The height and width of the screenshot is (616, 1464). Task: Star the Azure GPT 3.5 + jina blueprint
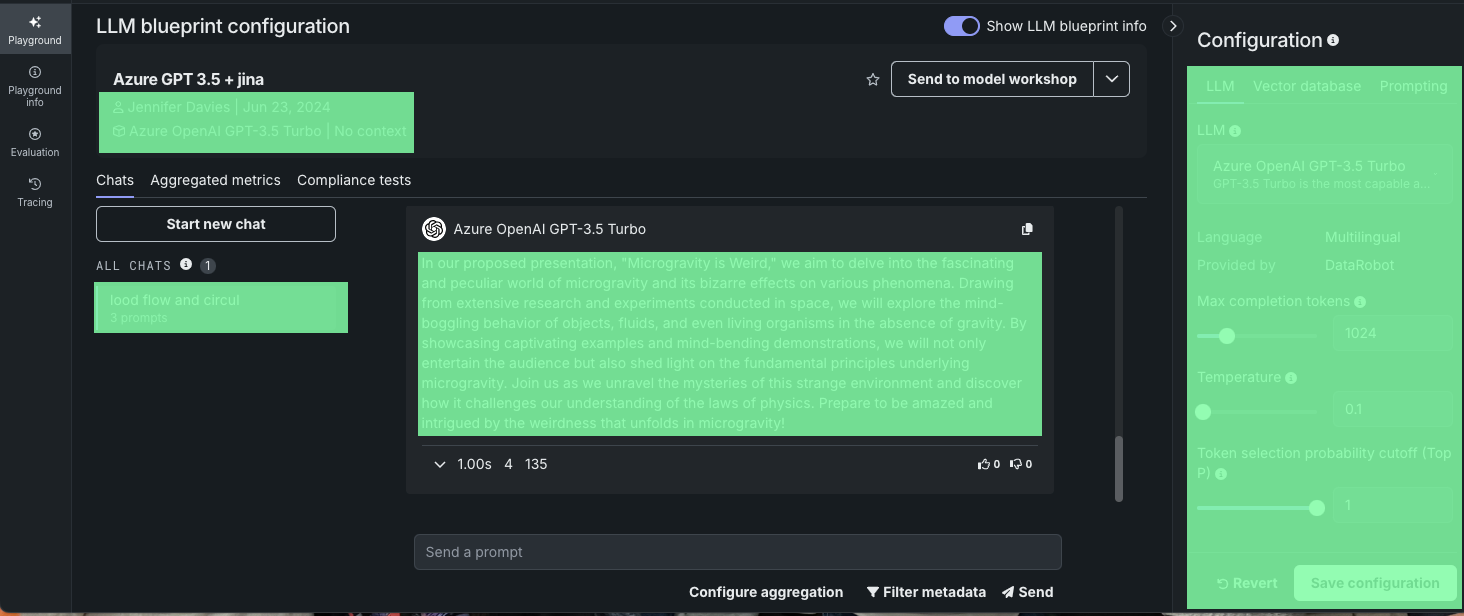[x=873, y=80]
